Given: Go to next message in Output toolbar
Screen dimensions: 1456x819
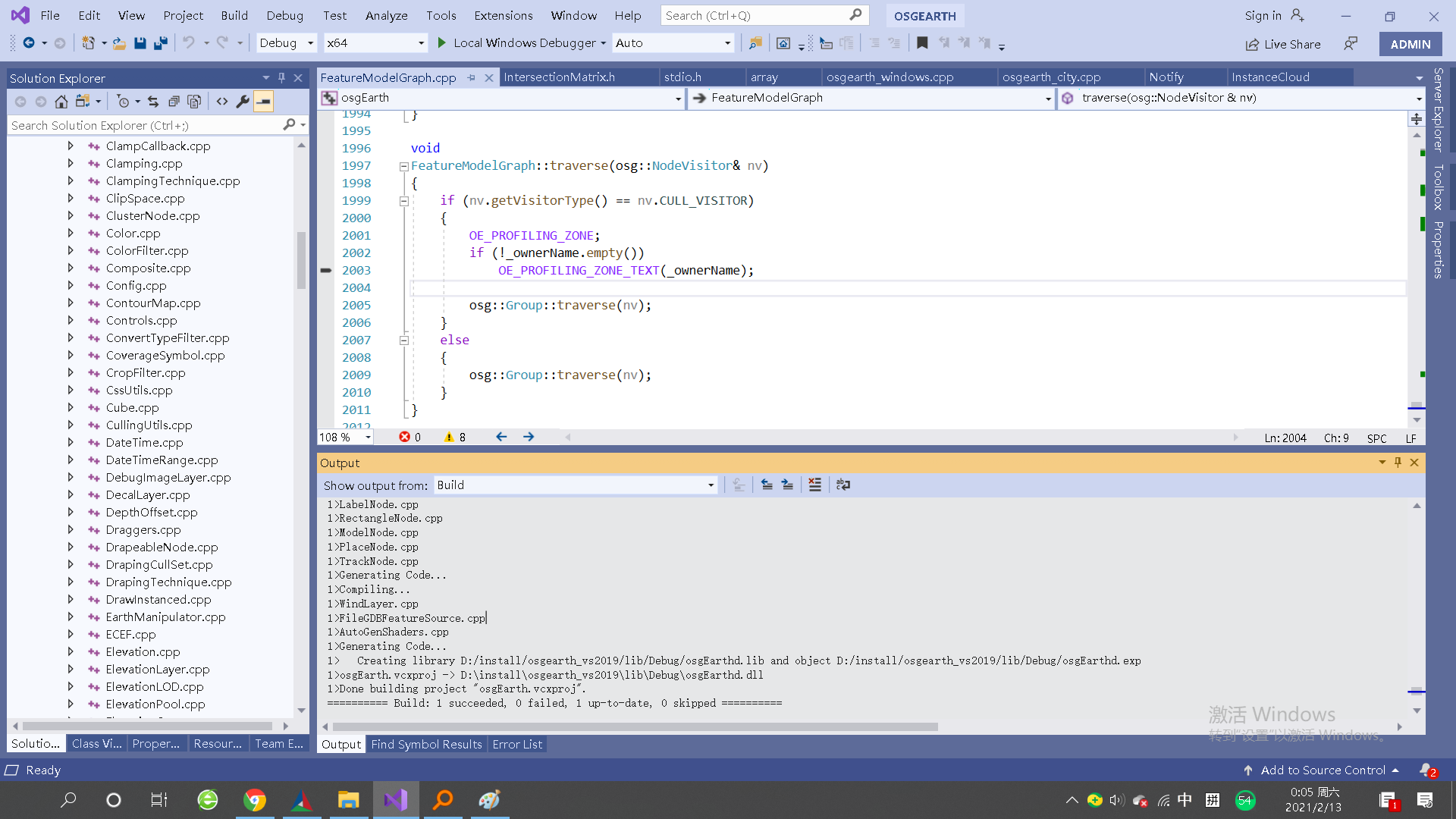Looking at the screenshot, I should (787, 485).
